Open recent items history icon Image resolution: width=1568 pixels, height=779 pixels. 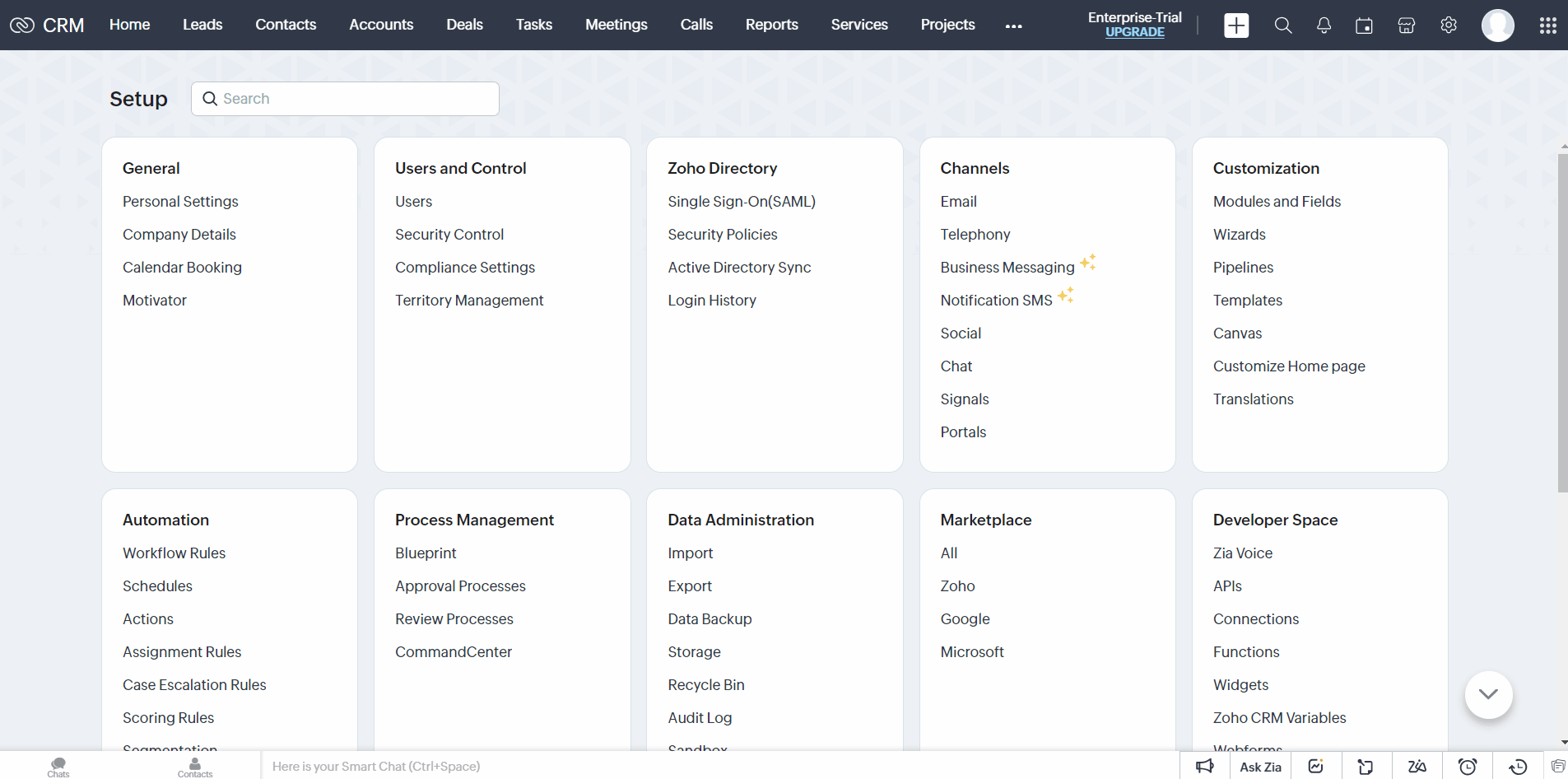click(1518, 767)
